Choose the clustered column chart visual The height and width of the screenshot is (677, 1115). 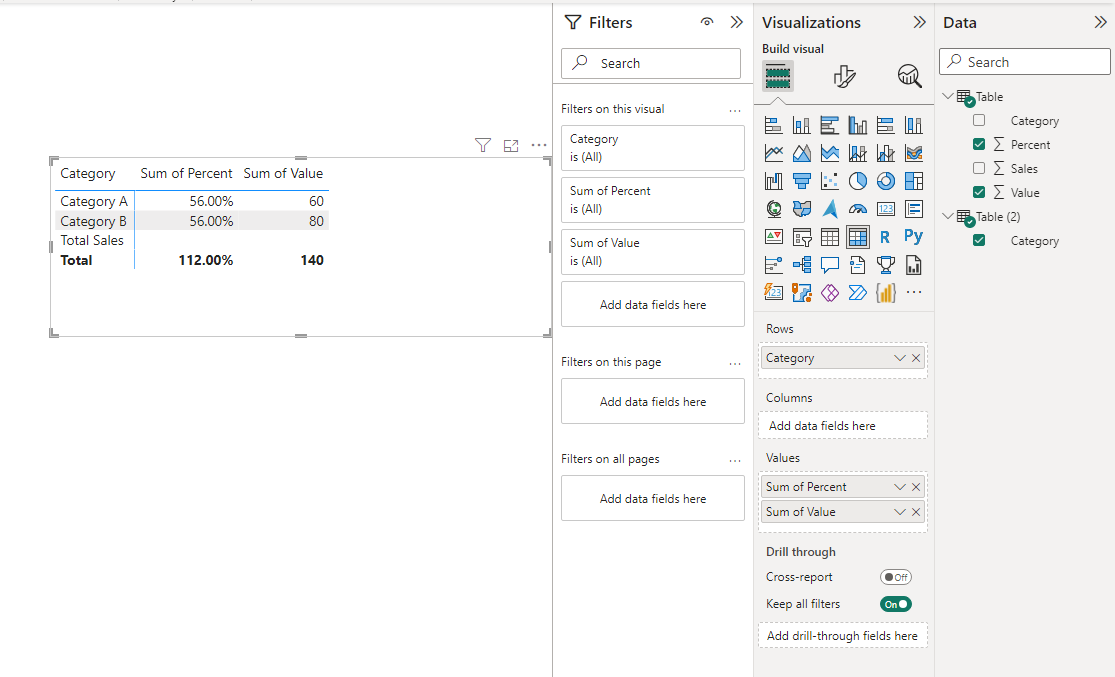pyautogui.click(x=858, y=126)
